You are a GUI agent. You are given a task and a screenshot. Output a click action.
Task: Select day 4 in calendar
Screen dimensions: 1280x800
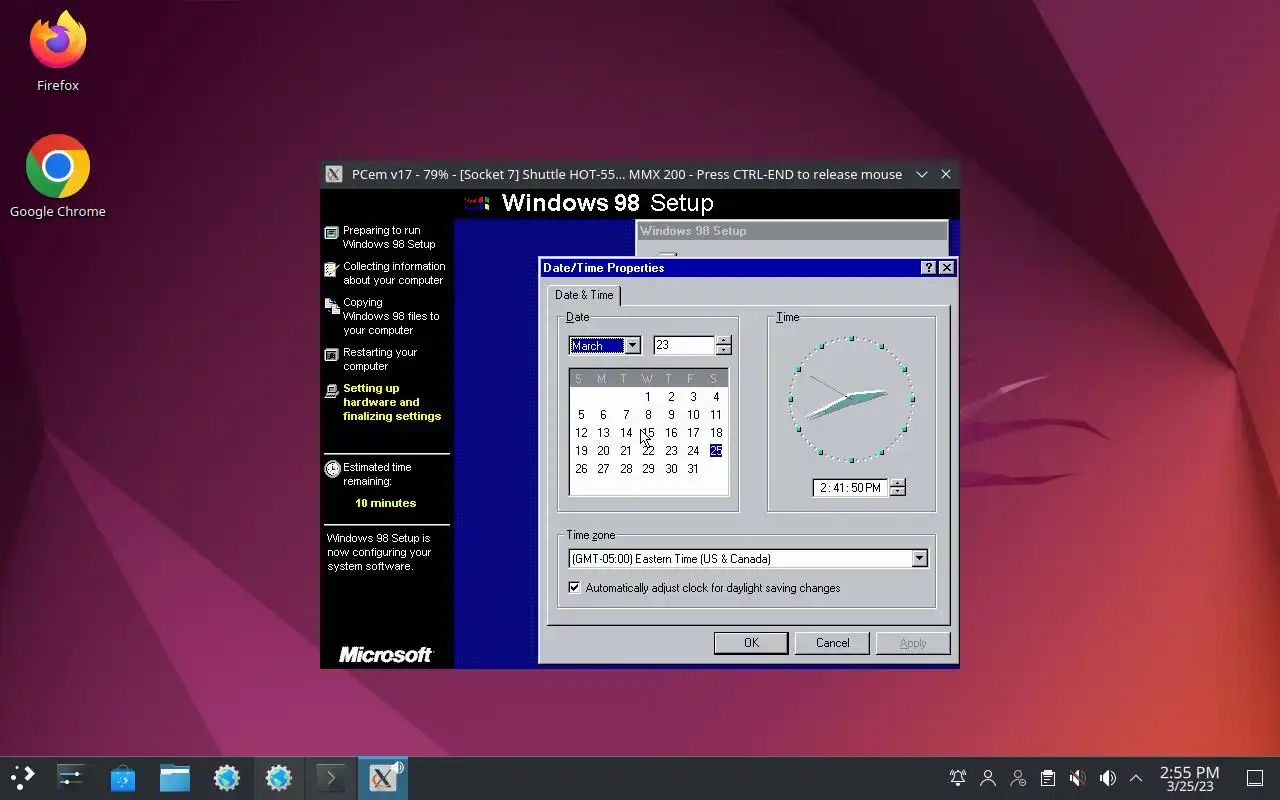pos(716,397)
